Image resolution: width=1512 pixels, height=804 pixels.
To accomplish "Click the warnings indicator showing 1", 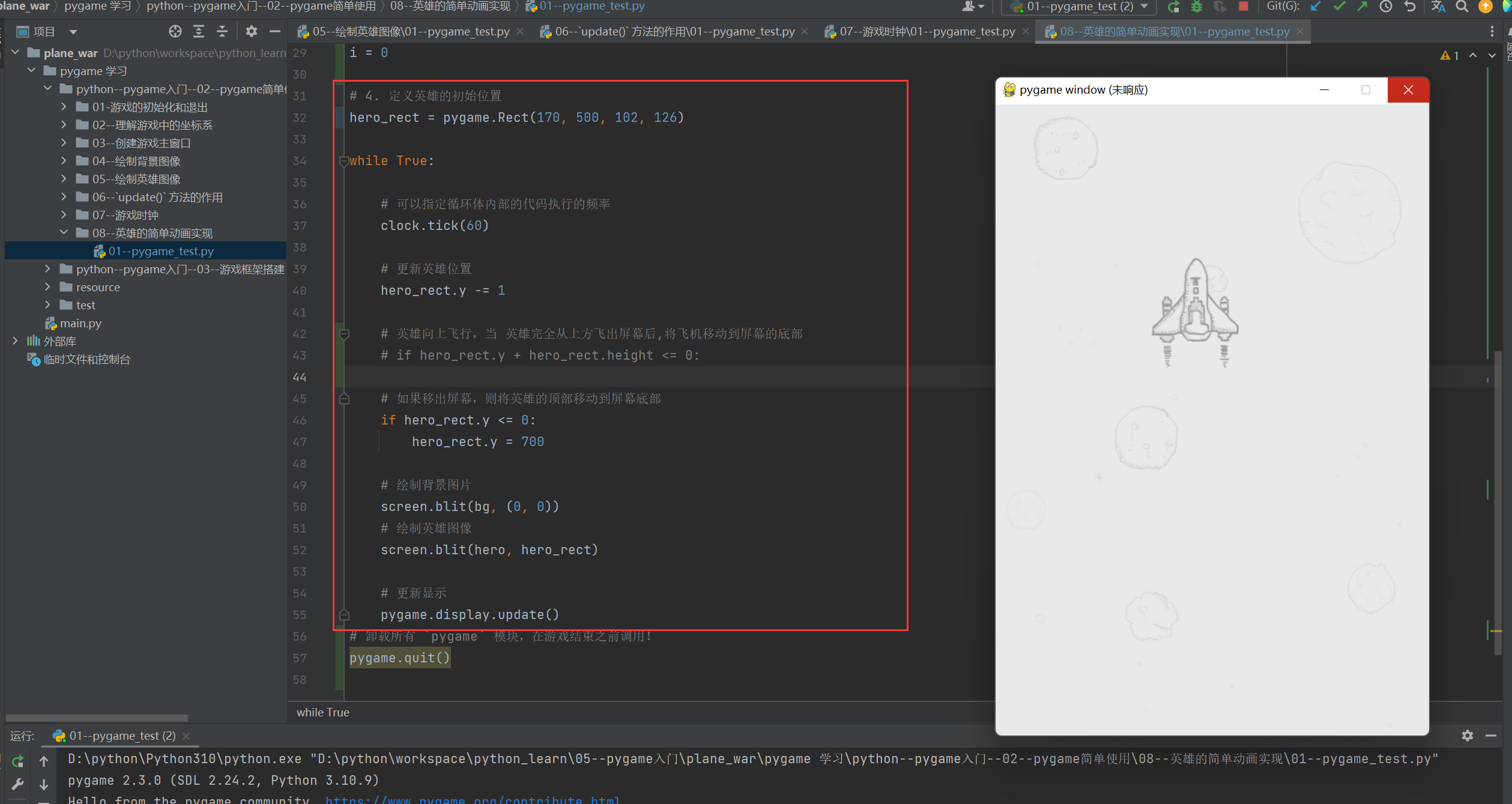I will point(1450,55).
